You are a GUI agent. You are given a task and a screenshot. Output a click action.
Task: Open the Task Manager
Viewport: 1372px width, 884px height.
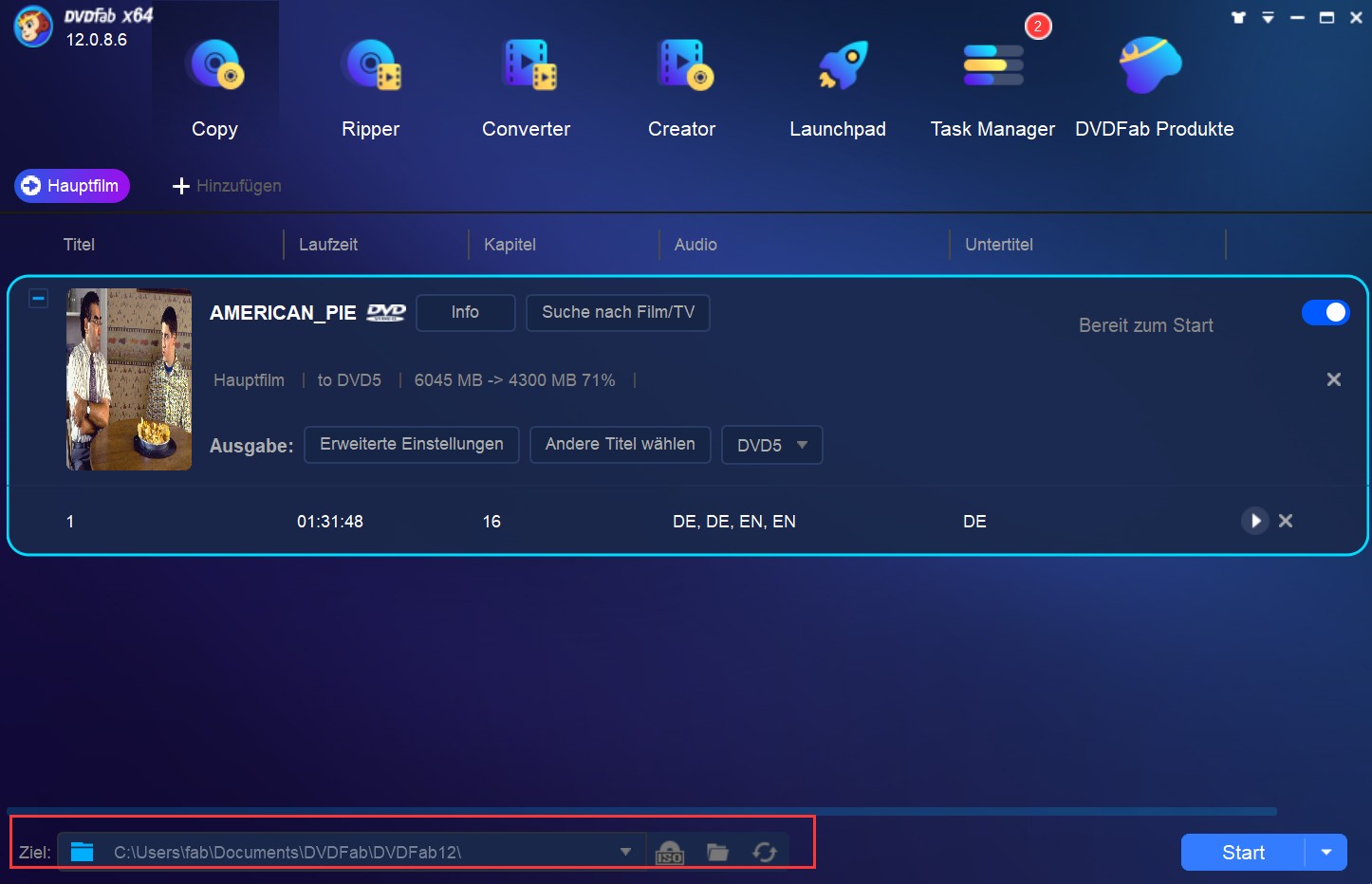coord(992,87)
